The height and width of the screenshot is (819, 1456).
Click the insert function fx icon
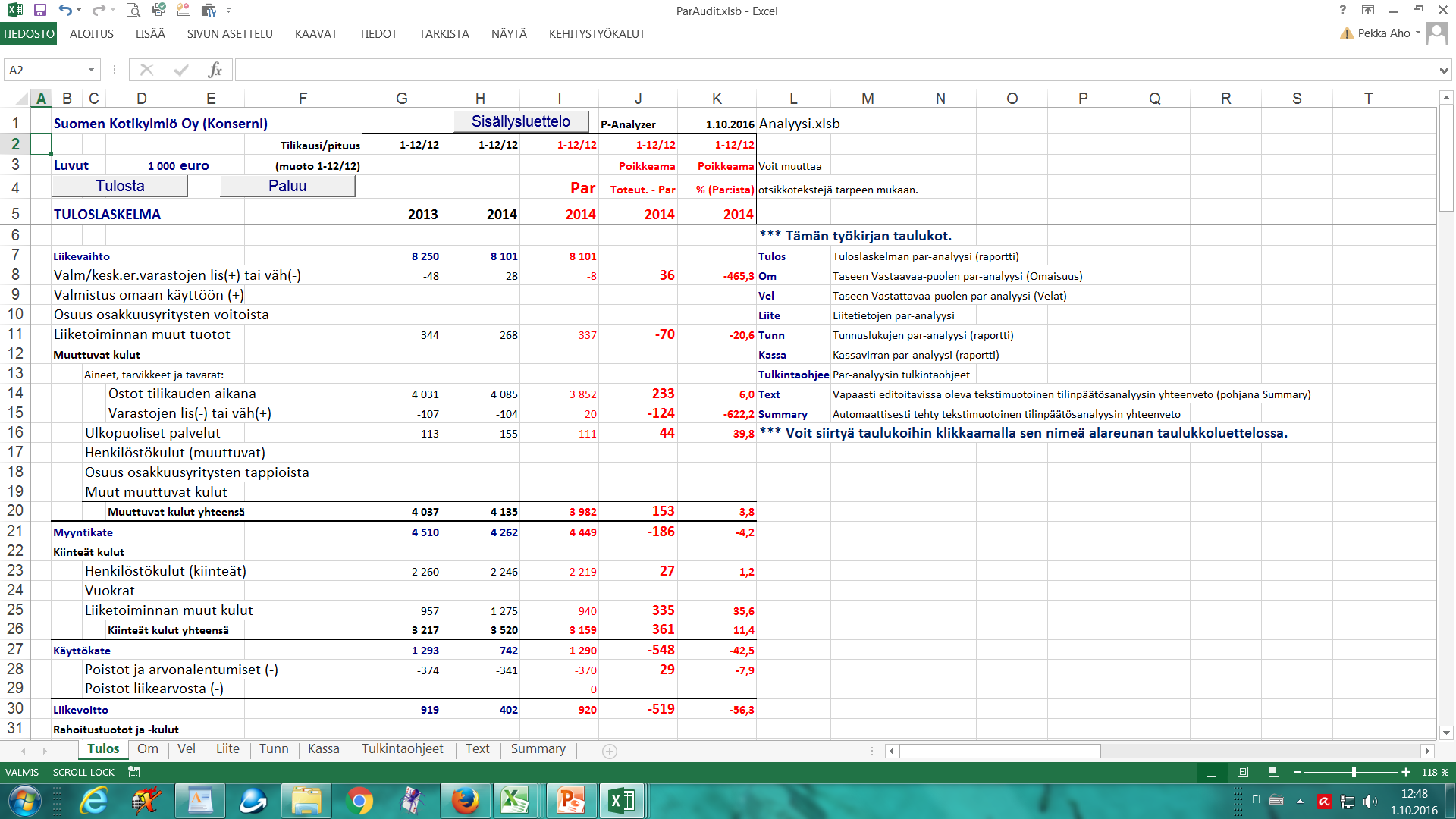tap(215, 70)
